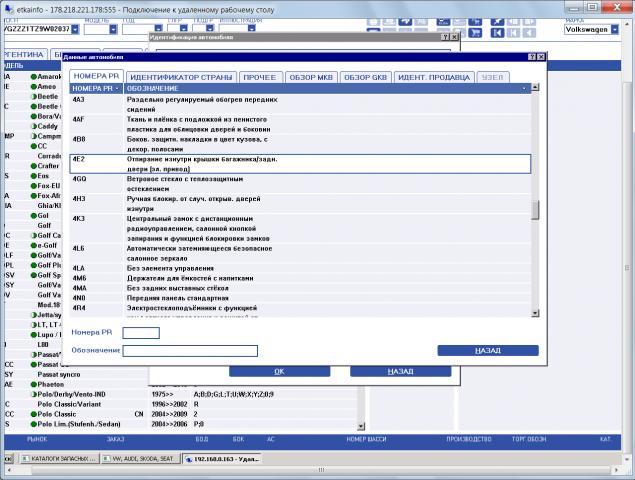Click НАЗАД in the identification dialog

point(400,371)
